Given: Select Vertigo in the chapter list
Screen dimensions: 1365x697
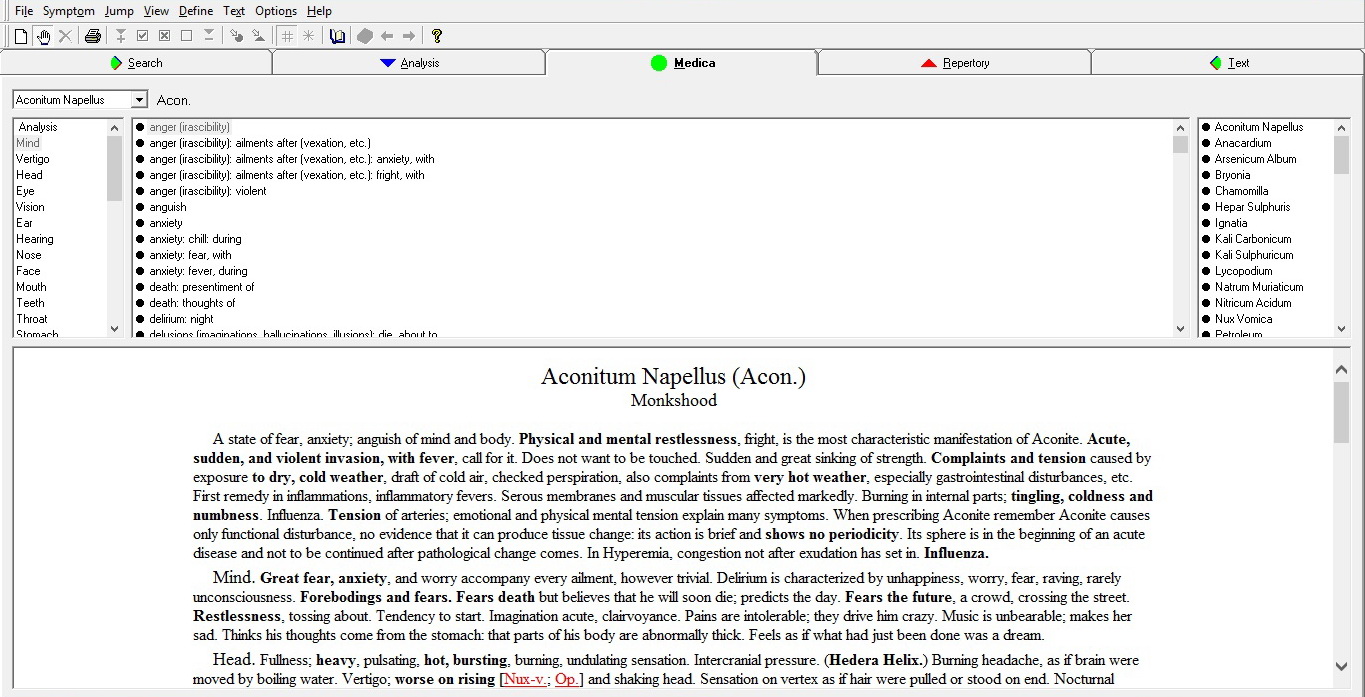Looking at the screenshot, I should tap(32, 159).
